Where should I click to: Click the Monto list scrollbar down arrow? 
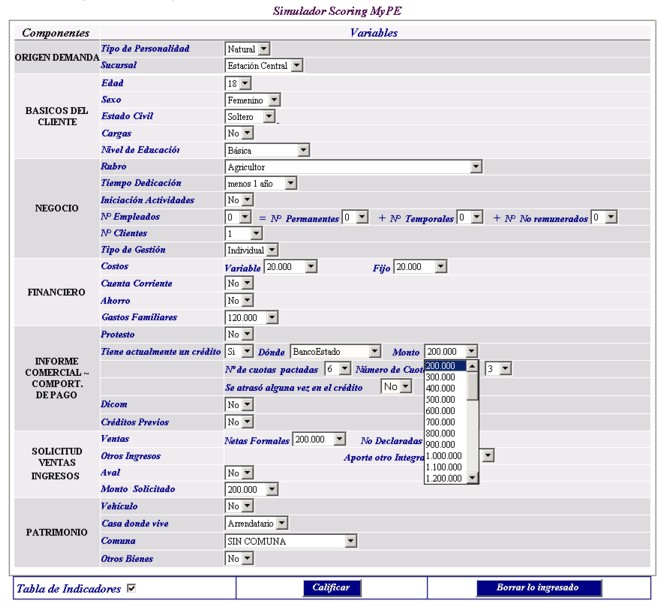472,478
